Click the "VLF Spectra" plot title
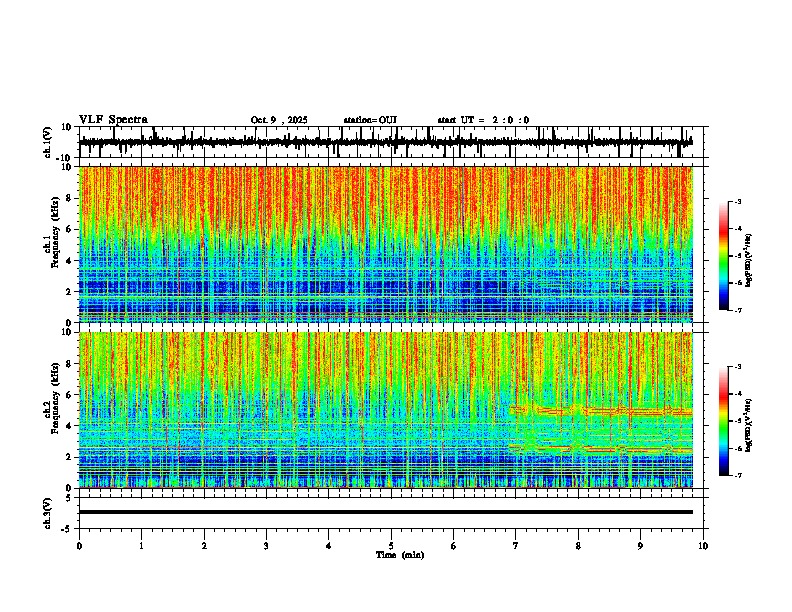 click(x=113, y=120)
